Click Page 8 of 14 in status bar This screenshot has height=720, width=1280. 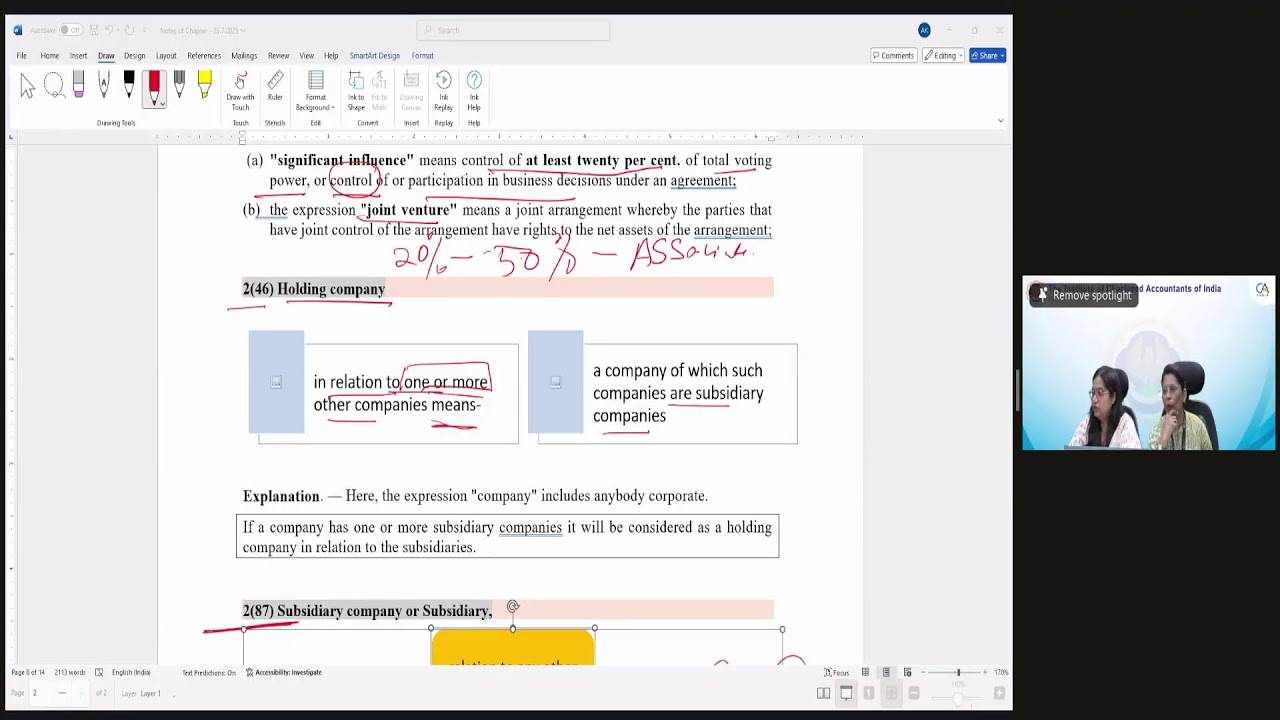coord(28,673)
